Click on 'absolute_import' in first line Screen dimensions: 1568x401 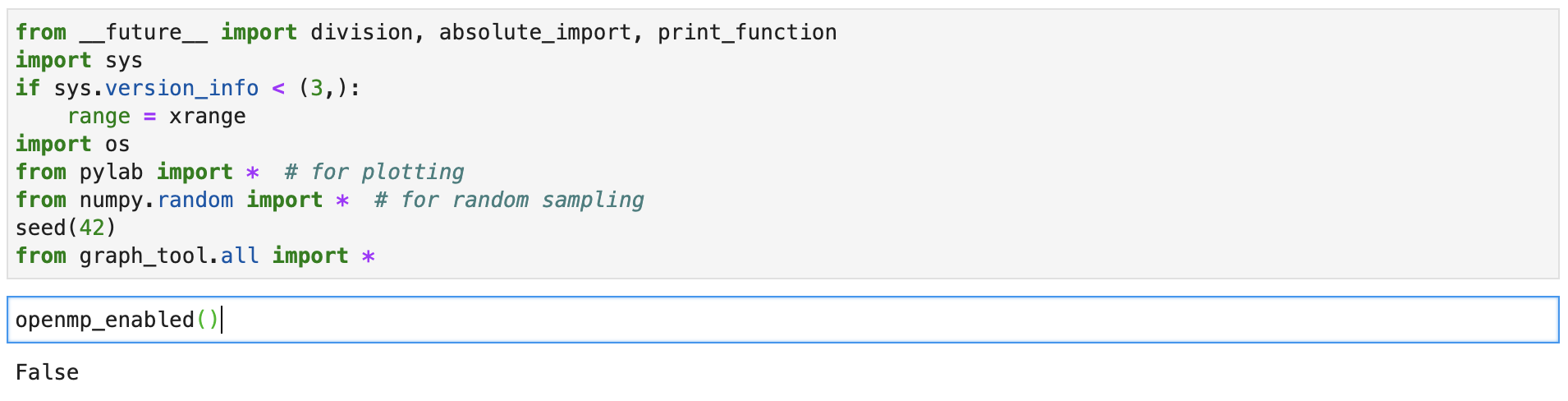coord(535,32)
